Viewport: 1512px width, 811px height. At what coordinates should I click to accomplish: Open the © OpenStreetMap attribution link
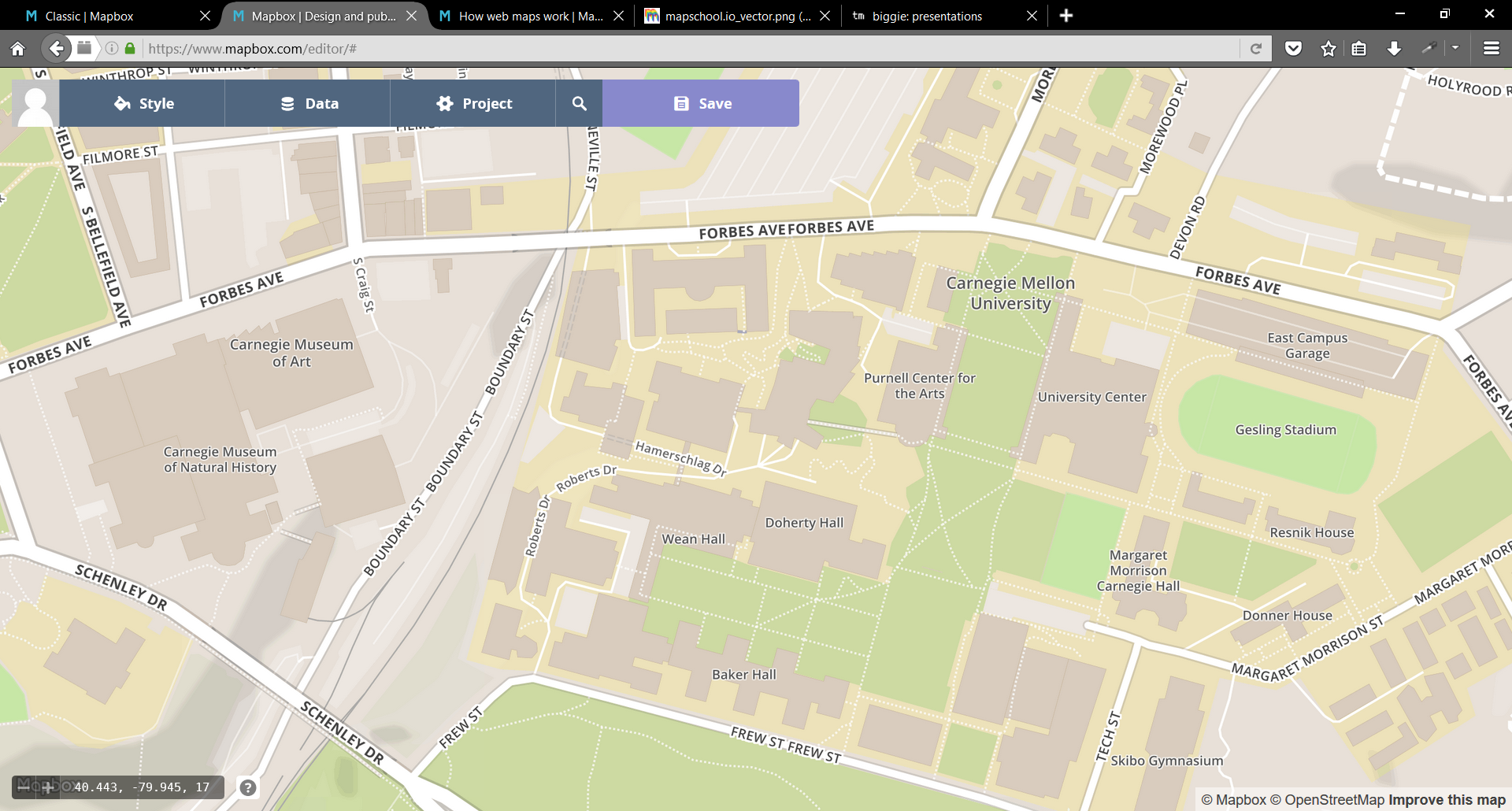pos(1327,800)
